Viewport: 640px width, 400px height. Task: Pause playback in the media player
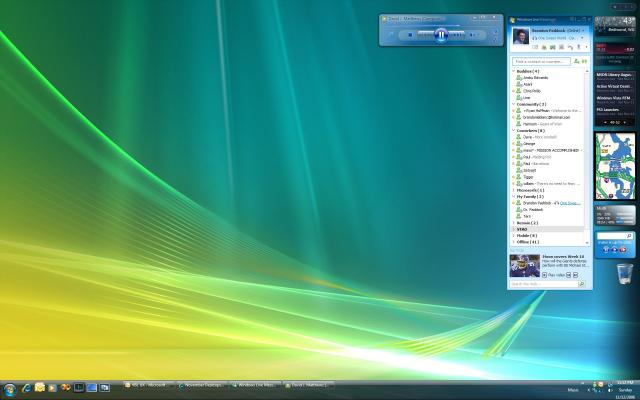pos(441,35)
